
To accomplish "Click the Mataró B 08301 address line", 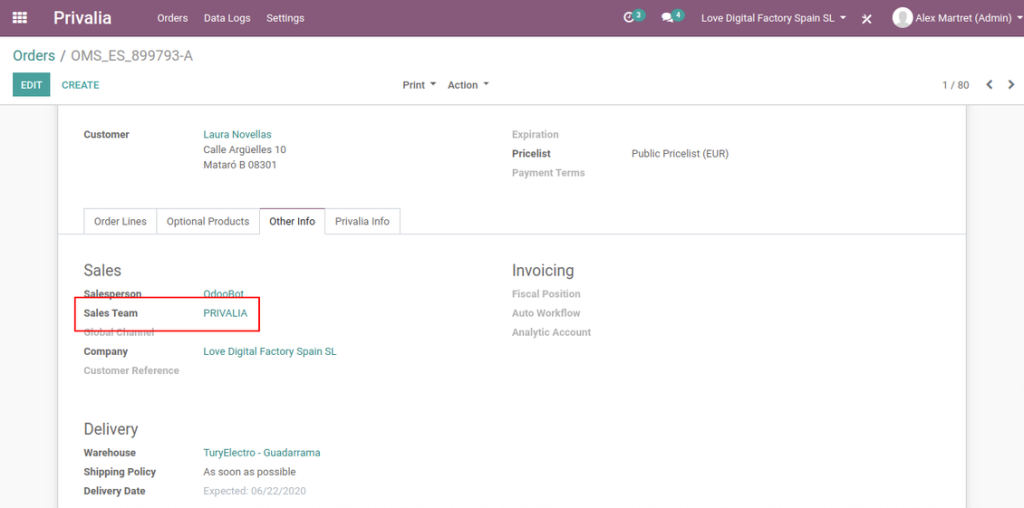I will tap(240, 165).
